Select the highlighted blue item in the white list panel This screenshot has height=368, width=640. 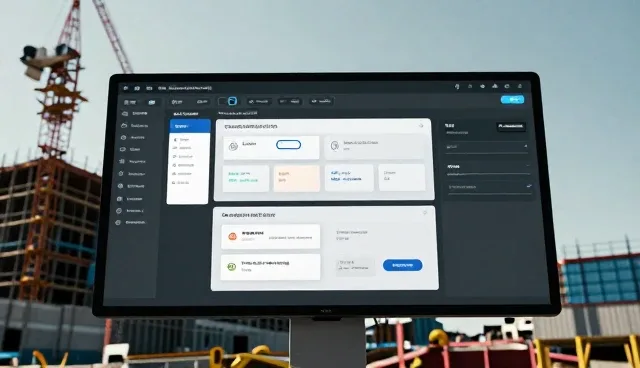pyautogui.click(x=190, y=126)
